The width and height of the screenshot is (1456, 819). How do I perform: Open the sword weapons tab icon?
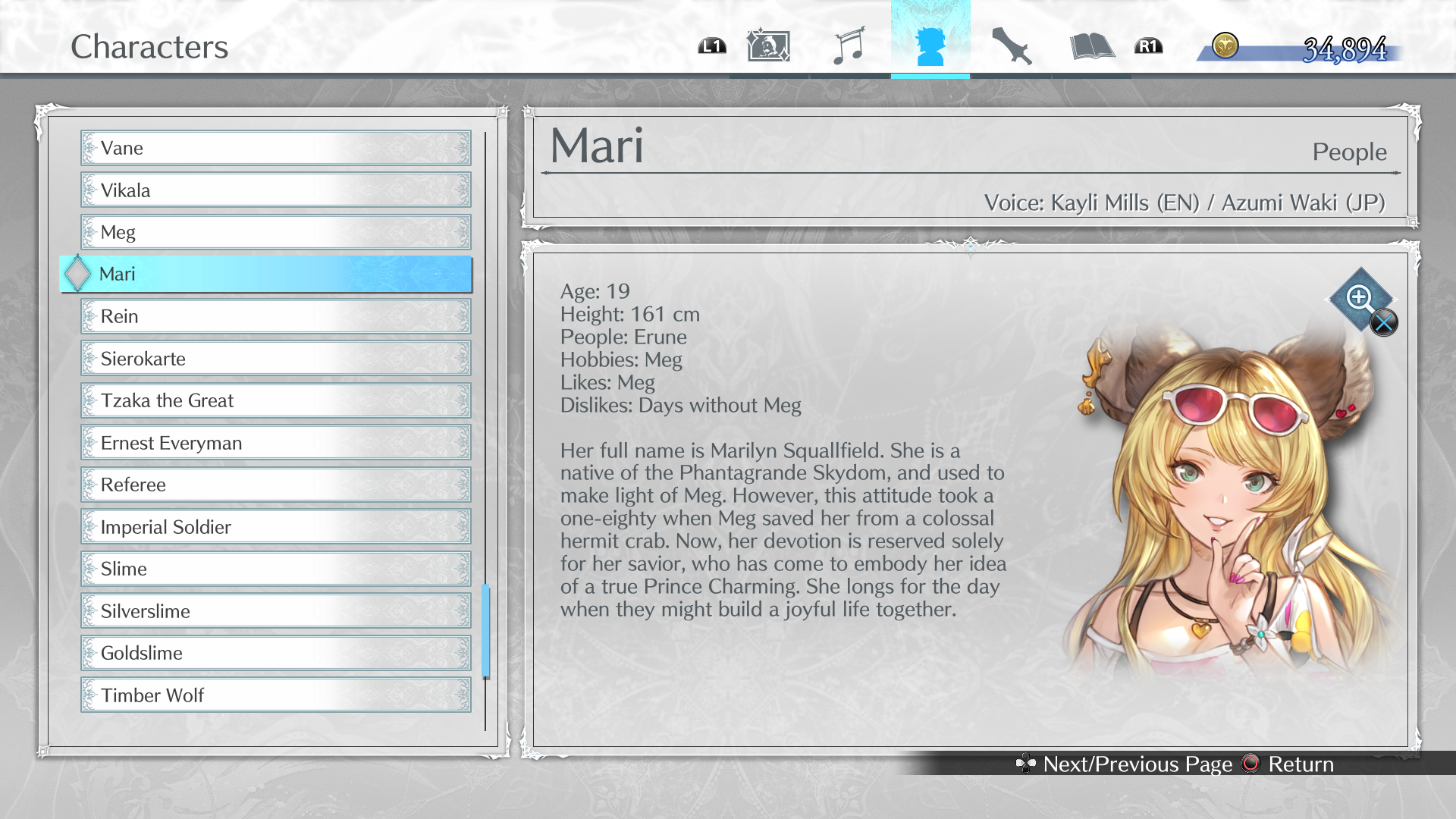click(1012, 46)
